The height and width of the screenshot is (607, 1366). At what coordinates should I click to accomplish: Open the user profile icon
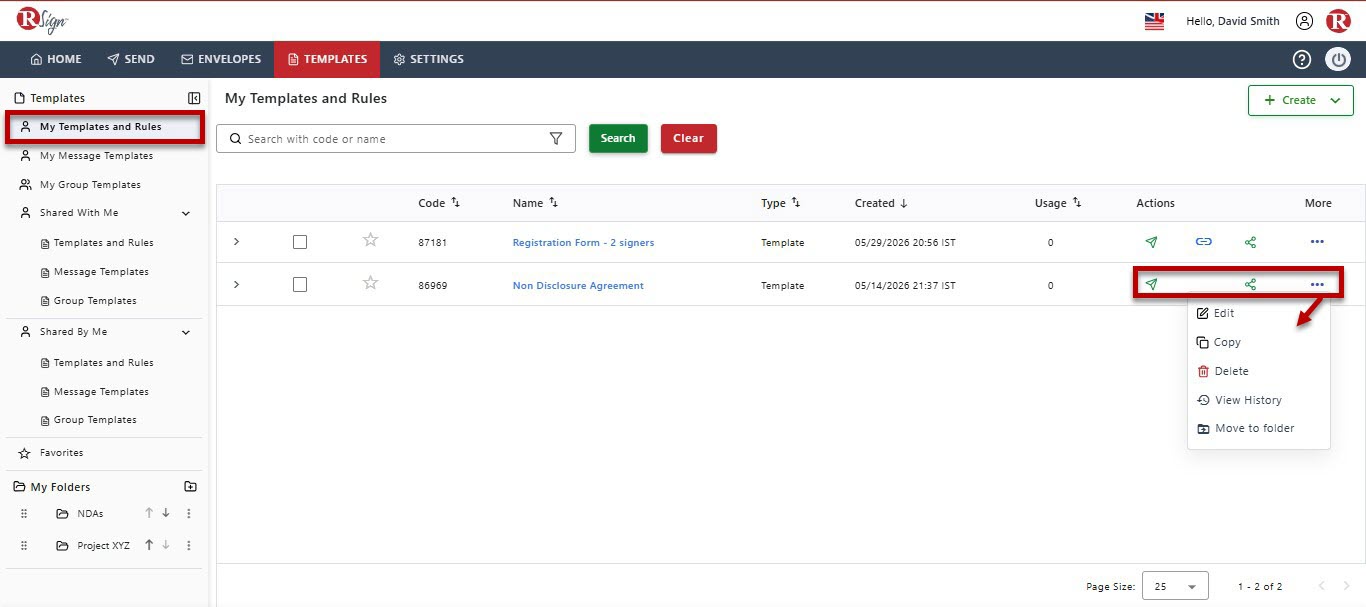(1304, 21)
